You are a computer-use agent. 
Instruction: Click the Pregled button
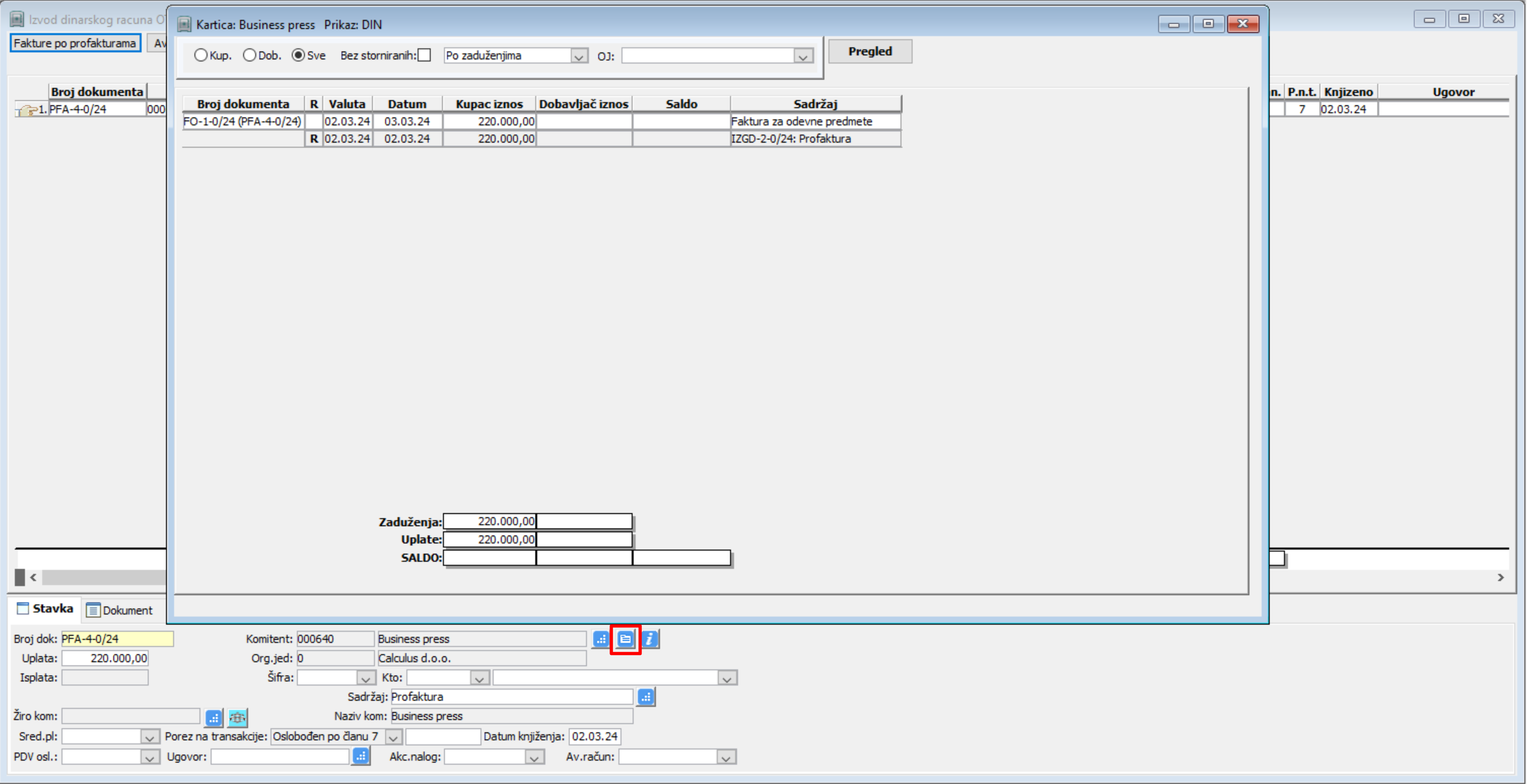[869, 52]
